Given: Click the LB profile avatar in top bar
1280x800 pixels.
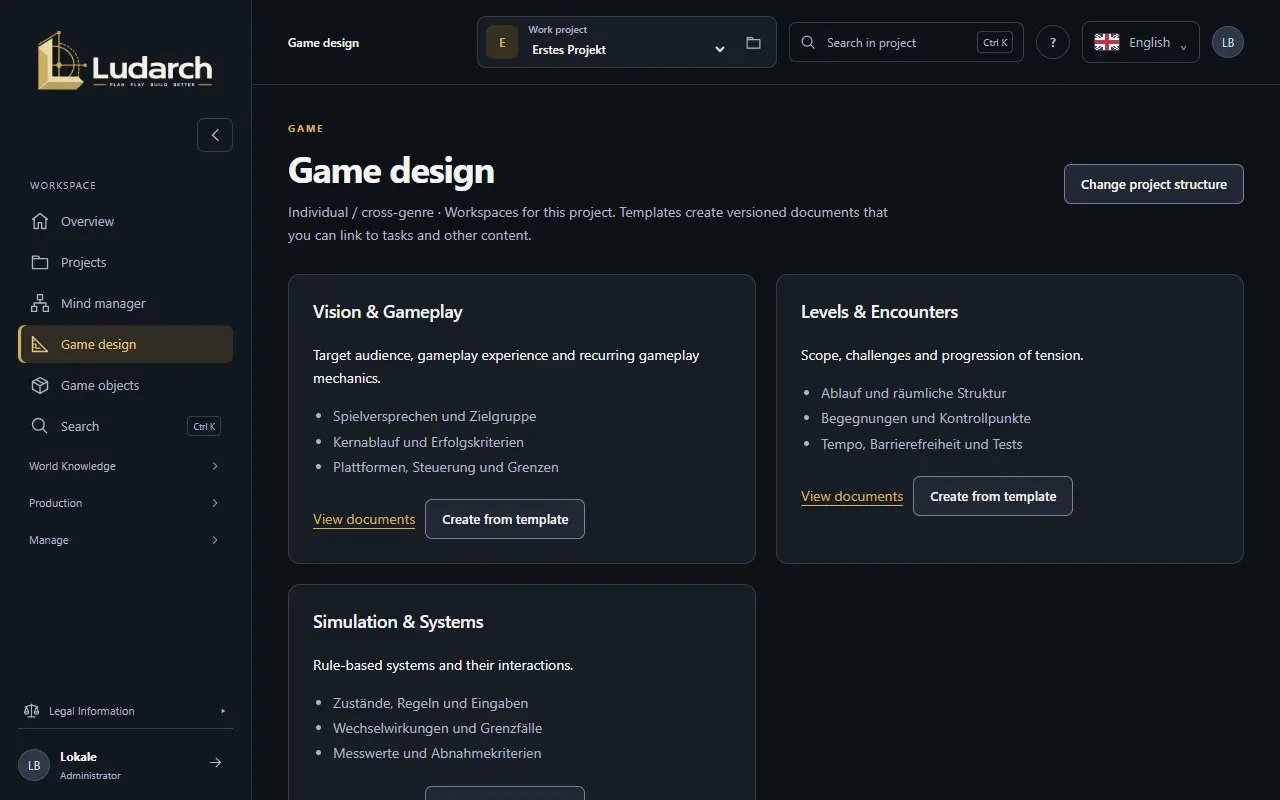Looking at the screenshot, I should (x=1228, y=42).
